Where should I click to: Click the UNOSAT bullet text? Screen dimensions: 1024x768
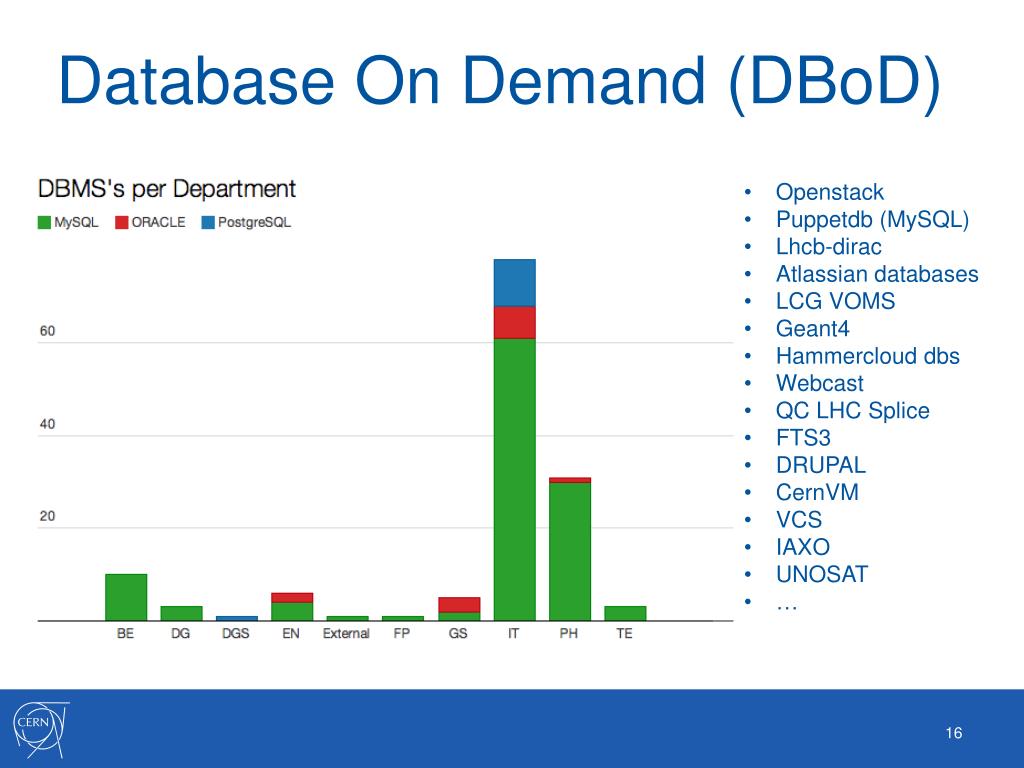coord(822,575)
